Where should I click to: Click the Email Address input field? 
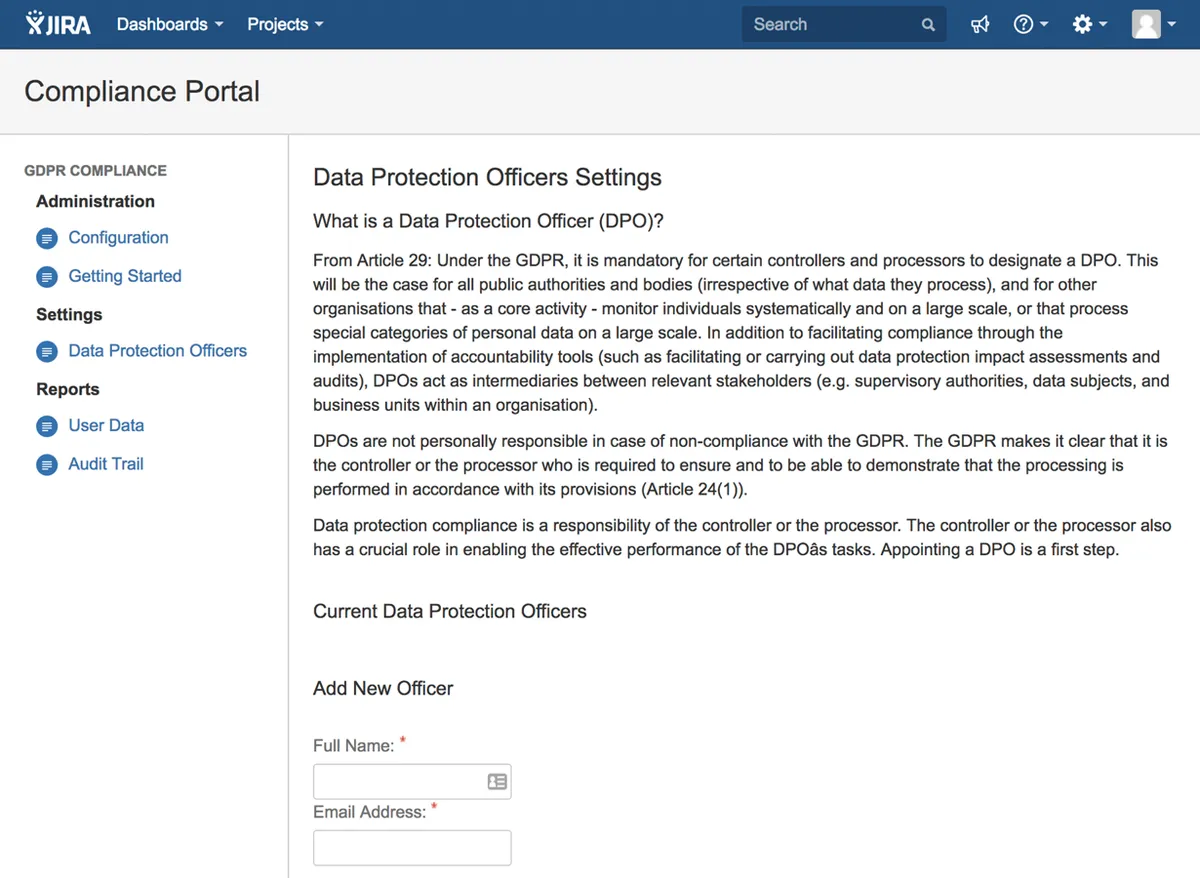(x=412, y=848)
